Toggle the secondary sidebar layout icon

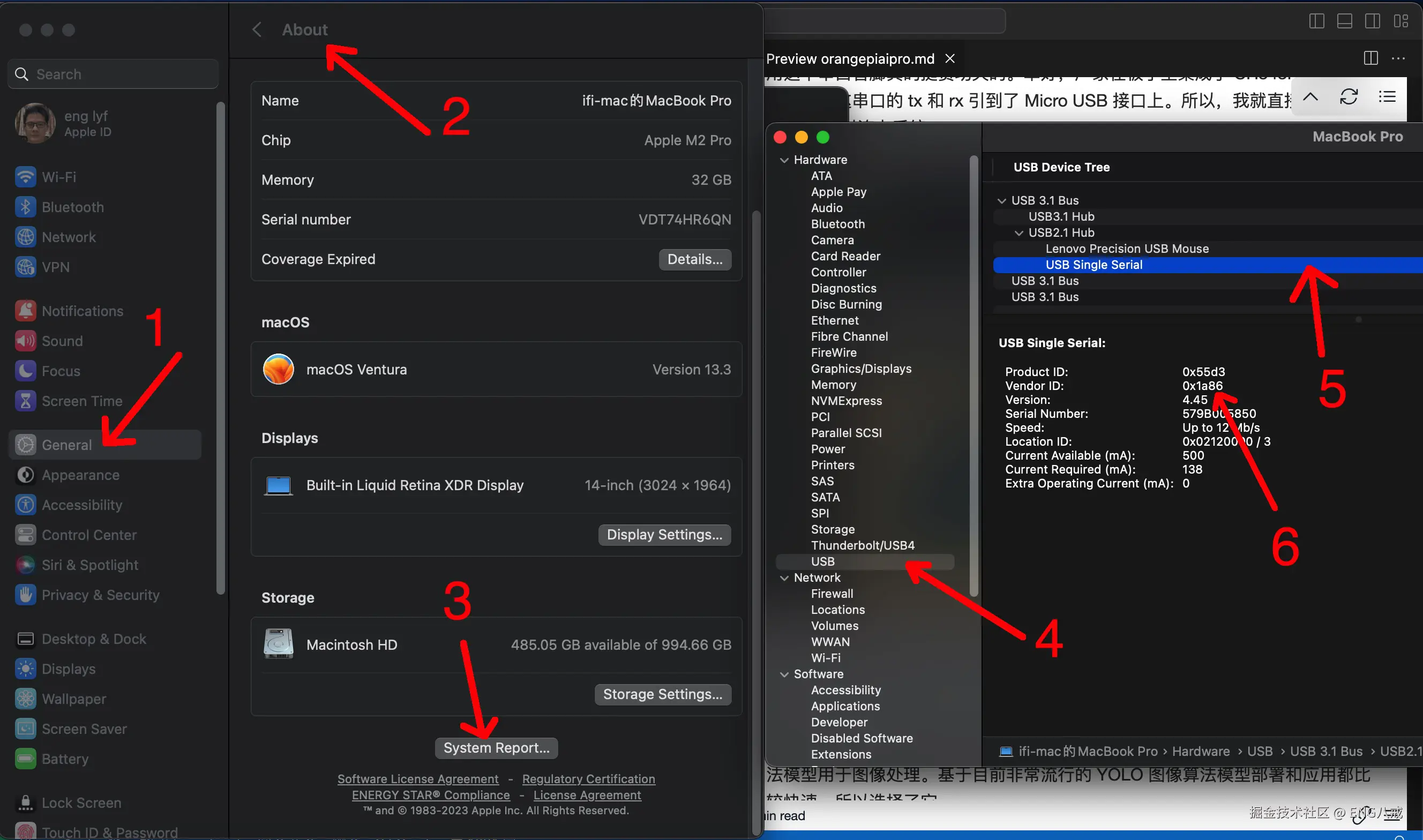[1372, 21]
